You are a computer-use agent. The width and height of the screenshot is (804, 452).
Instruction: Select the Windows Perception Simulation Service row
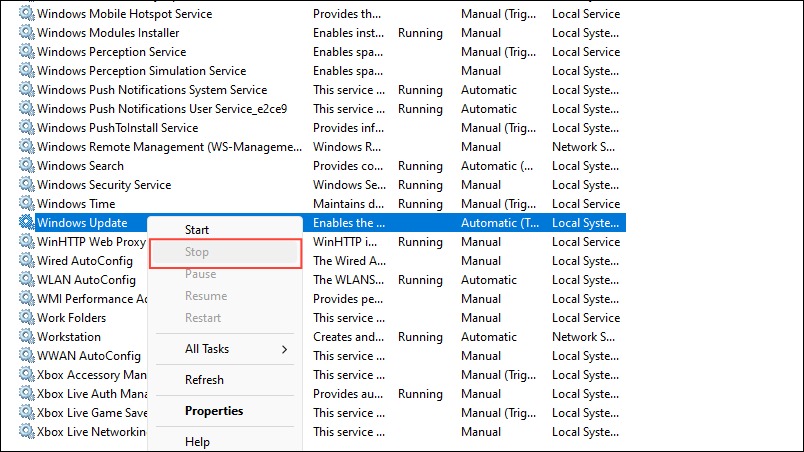322,71
